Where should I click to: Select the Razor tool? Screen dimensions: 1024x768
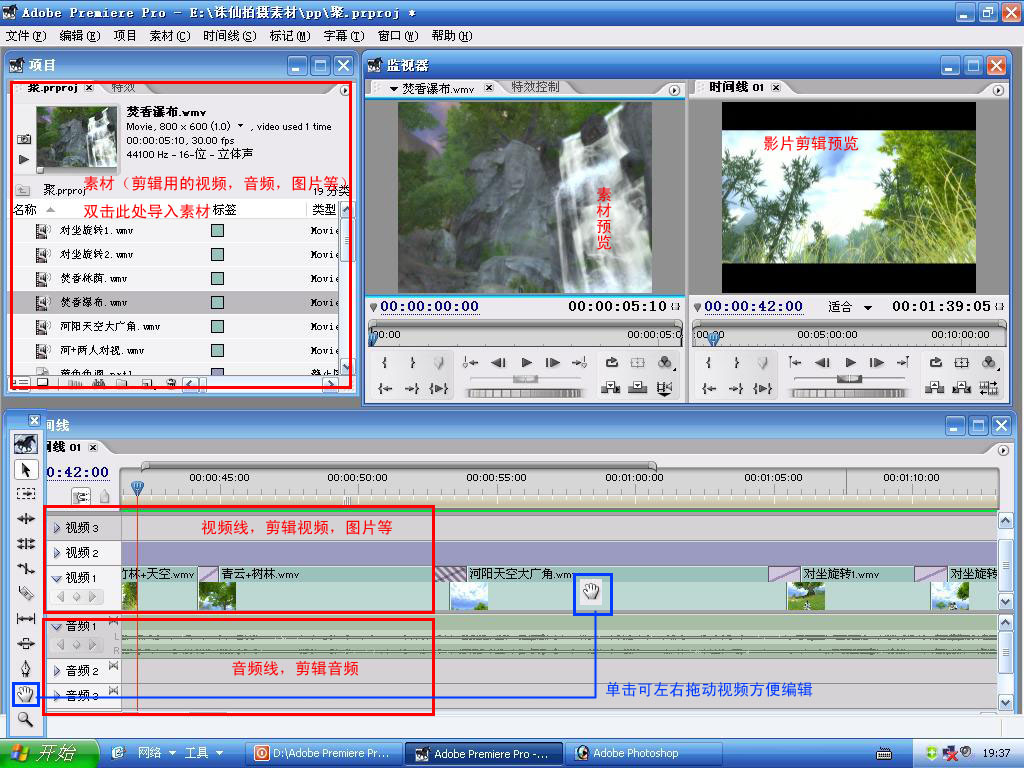coord(25,593)
